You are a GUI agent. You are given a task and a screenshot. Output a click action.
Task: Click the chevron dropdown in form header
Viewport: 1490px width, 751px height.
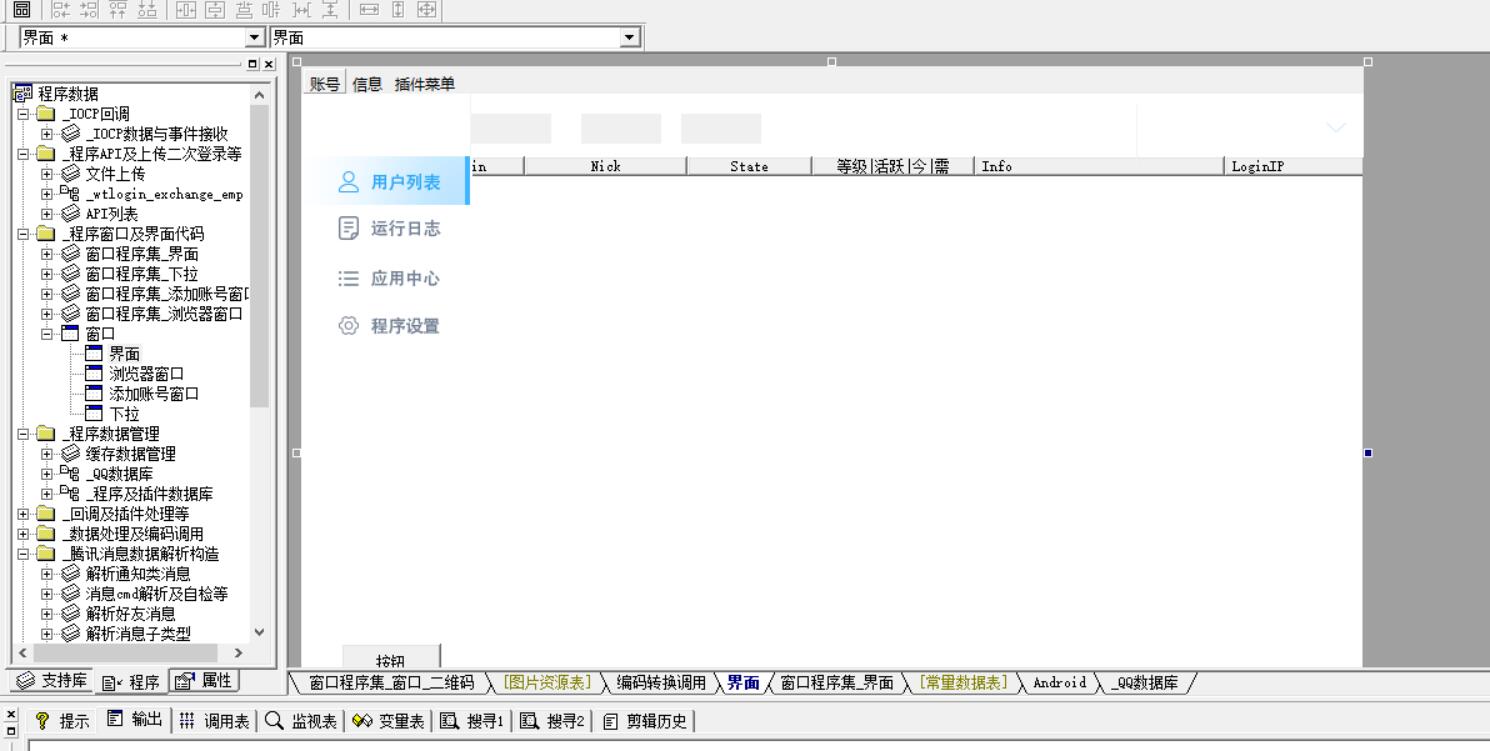pos(1336,127)
